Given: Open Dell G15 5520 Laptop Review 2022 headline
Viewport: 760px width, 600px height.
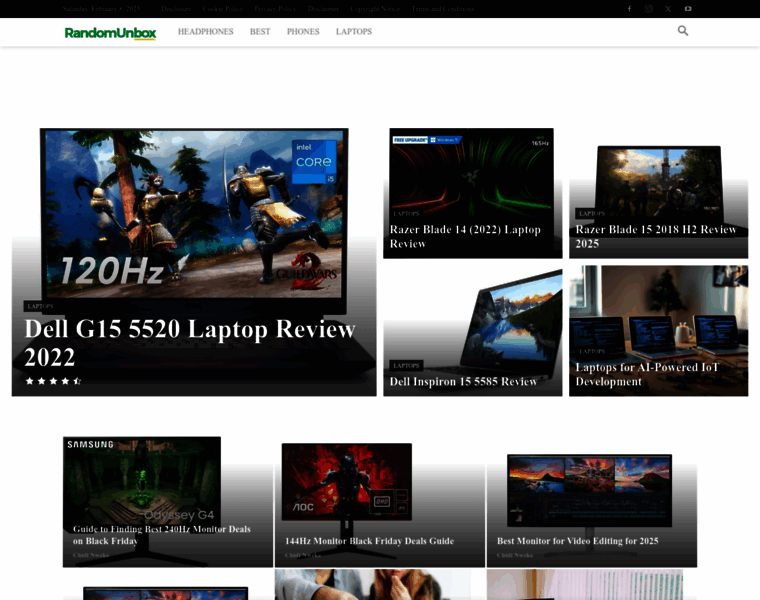Looking at the screenshot, I should (190, 343).
